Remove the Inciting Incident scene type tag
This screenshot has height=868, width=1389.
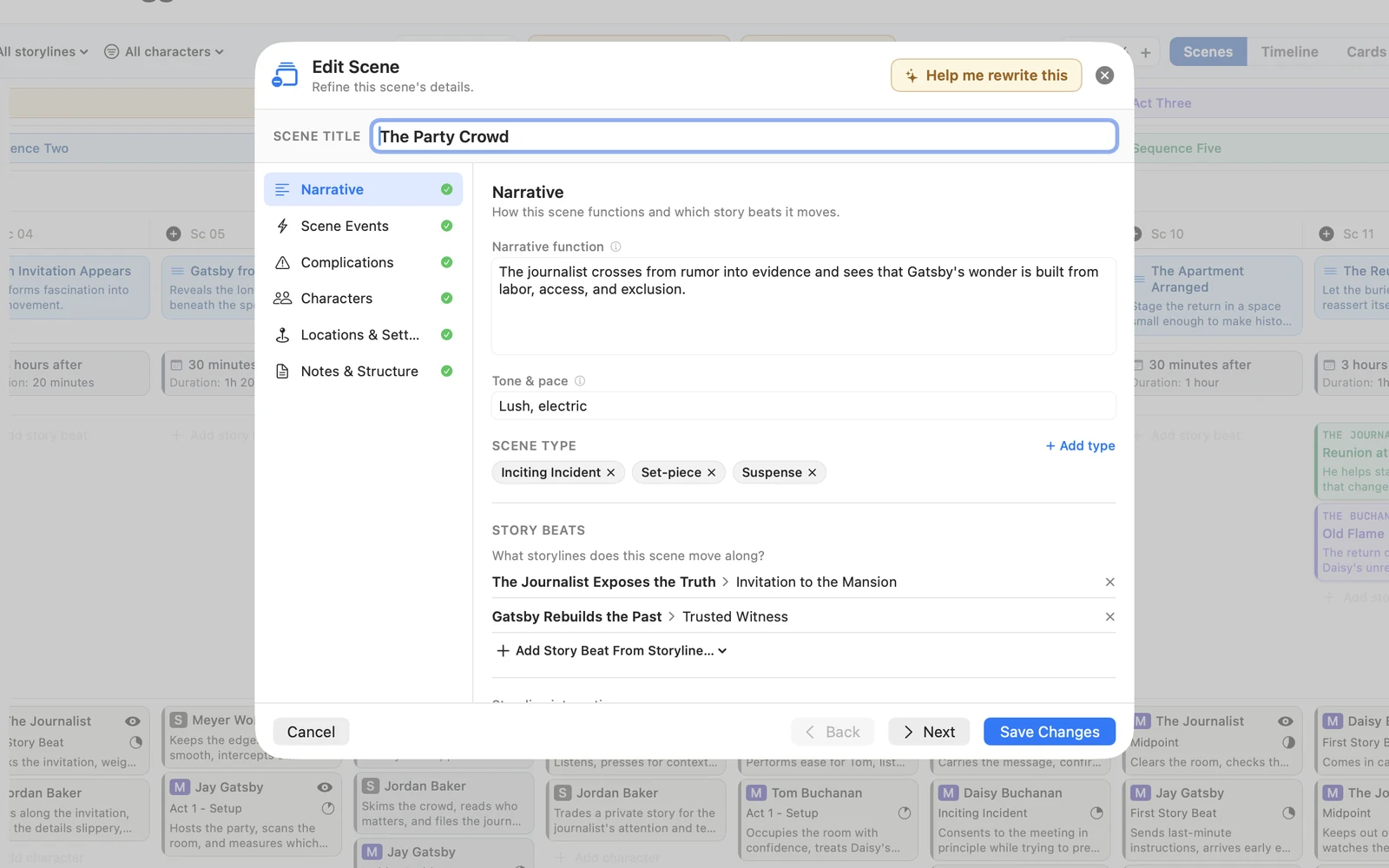tap(611, 472)
